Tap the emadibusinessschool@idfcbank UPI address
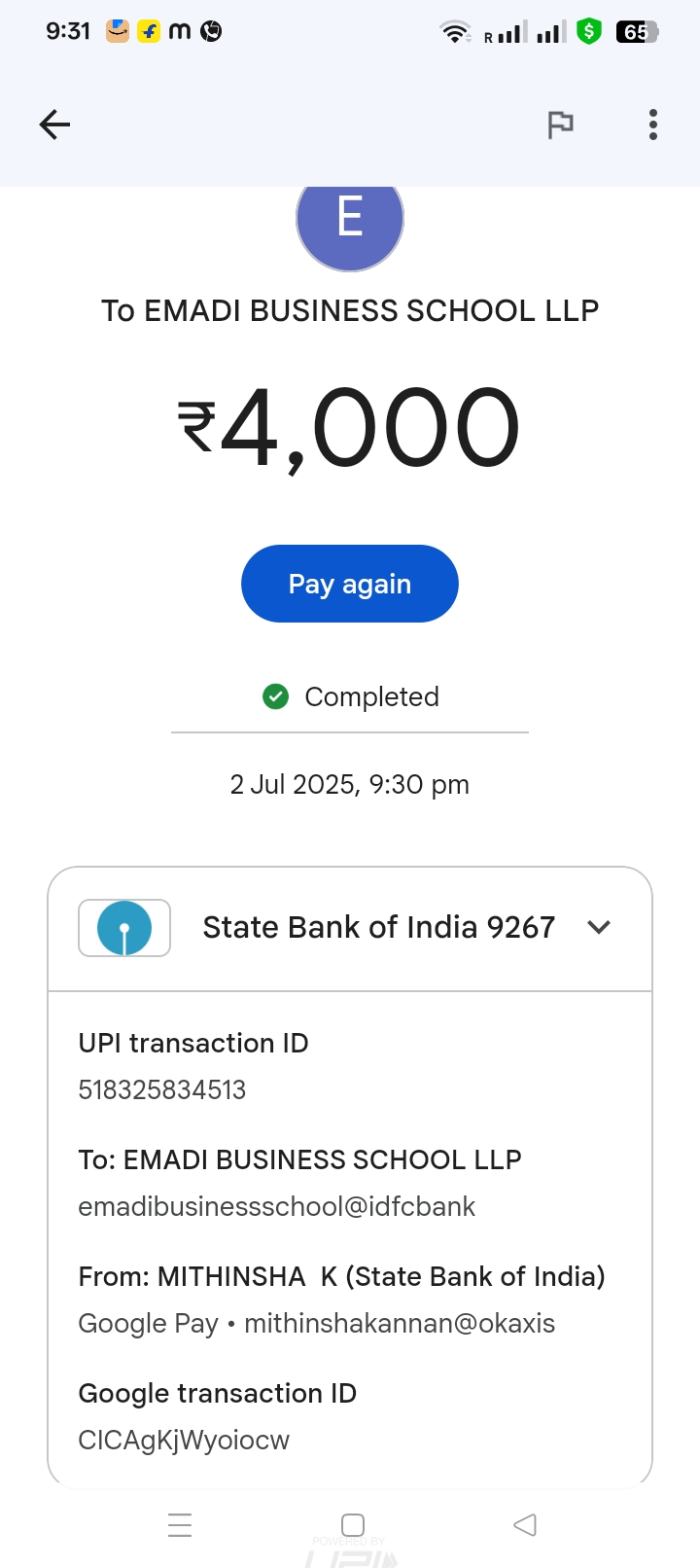 tap(277, 1206)
